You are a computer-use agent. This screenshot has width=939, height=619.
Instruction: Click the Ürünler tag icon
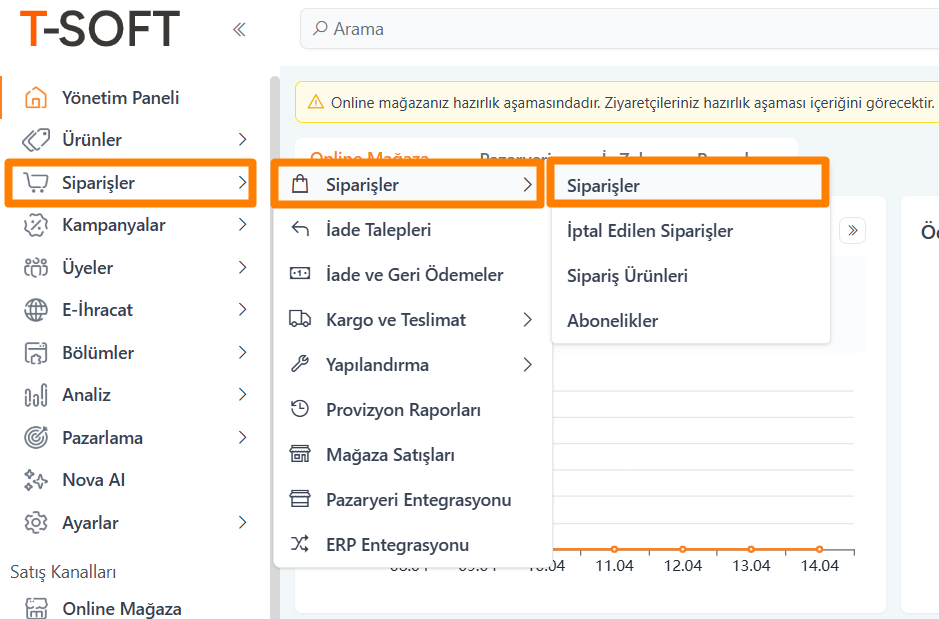click(36, 140)
